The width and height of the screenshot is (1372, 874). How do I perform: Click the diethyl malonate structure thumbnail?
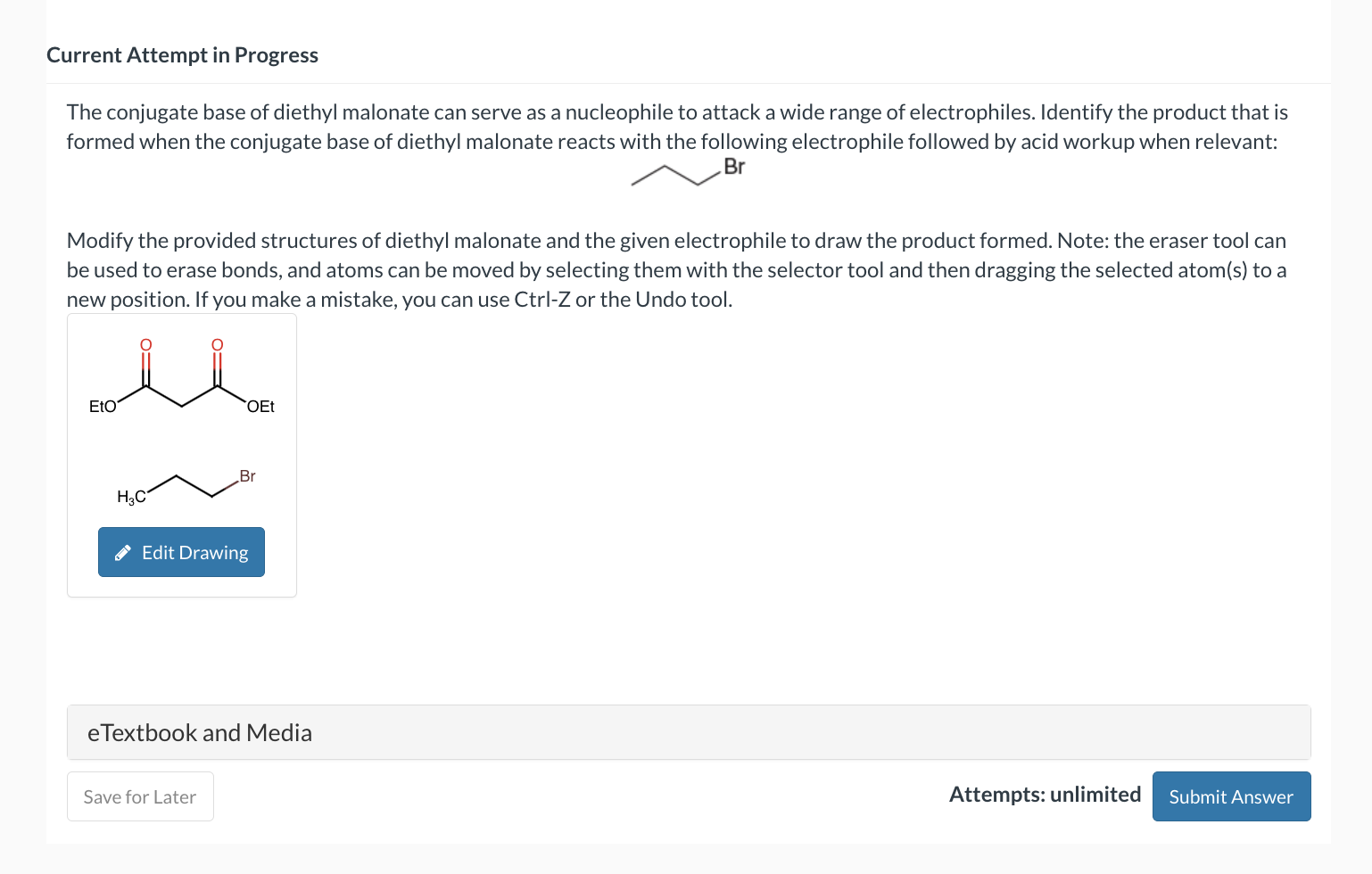[181, 375]
